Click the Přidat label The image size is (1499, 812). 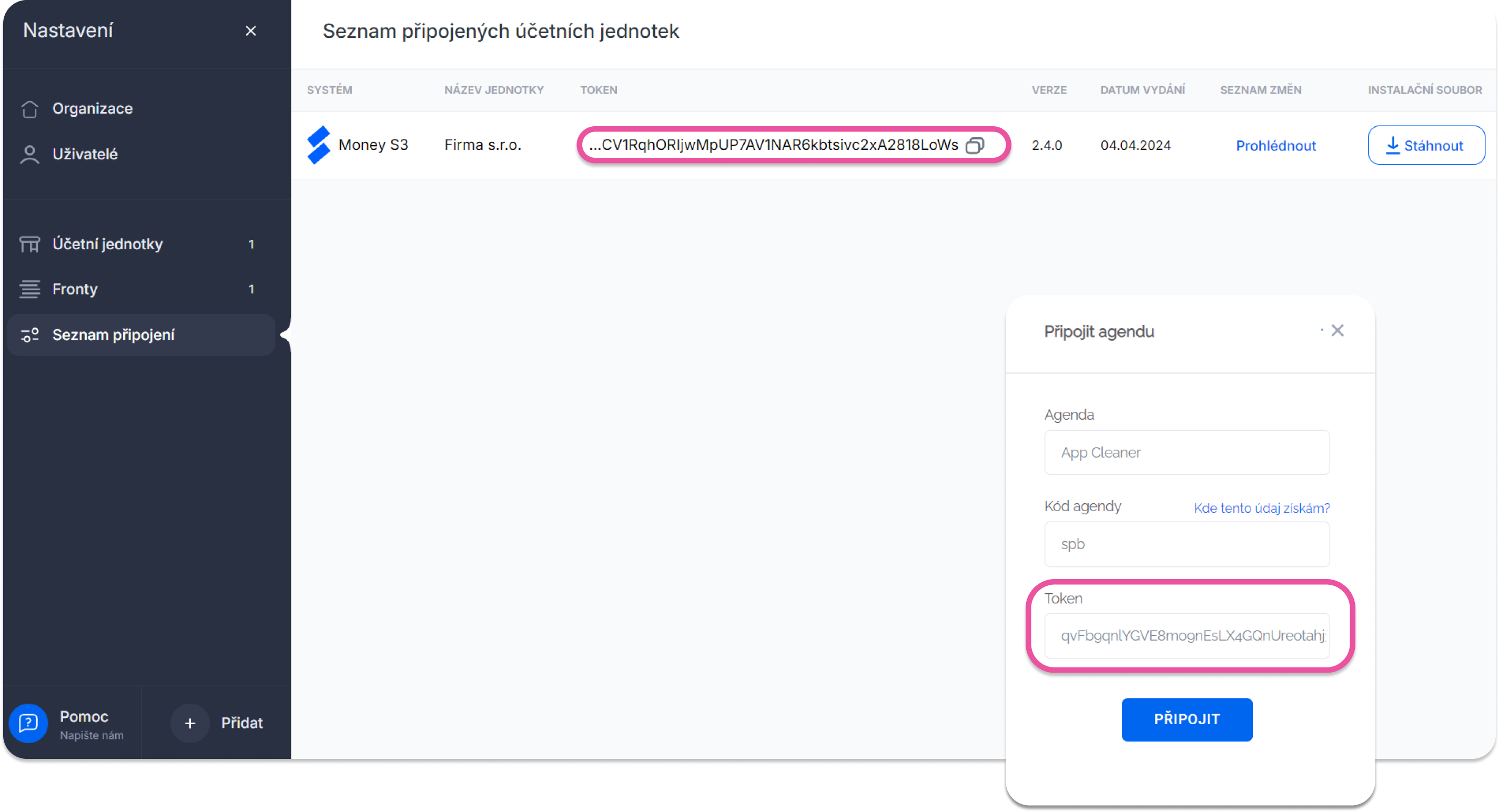tap(241, 723)
